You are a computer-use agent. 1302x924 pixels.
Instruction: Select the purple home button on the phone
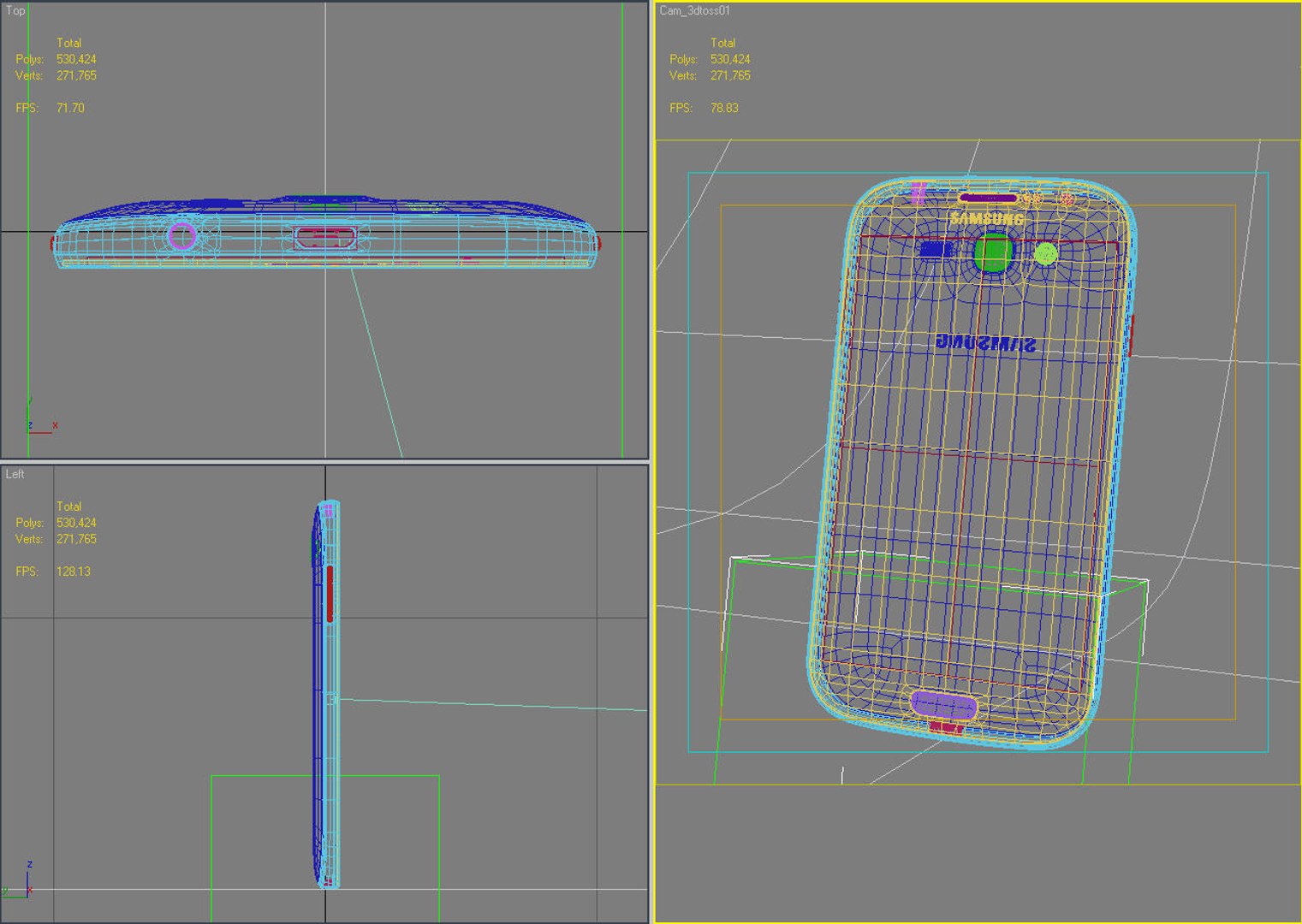pos(943,705)
